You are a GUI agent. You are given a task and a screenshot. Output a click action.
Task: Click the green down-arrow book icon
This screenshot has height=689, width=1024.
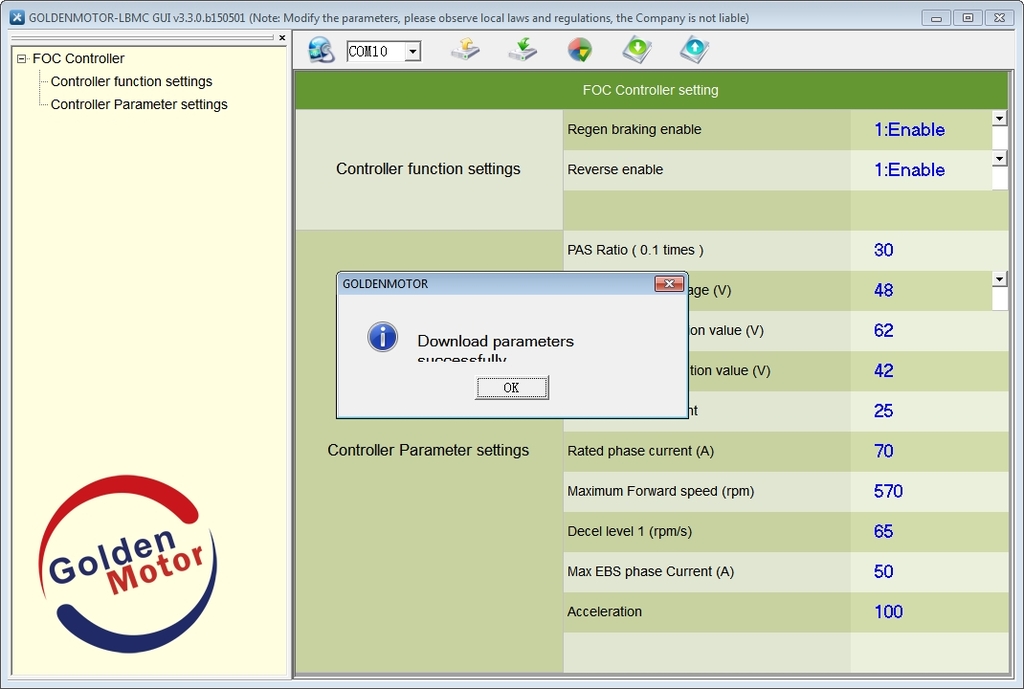(x=637, y=50)
